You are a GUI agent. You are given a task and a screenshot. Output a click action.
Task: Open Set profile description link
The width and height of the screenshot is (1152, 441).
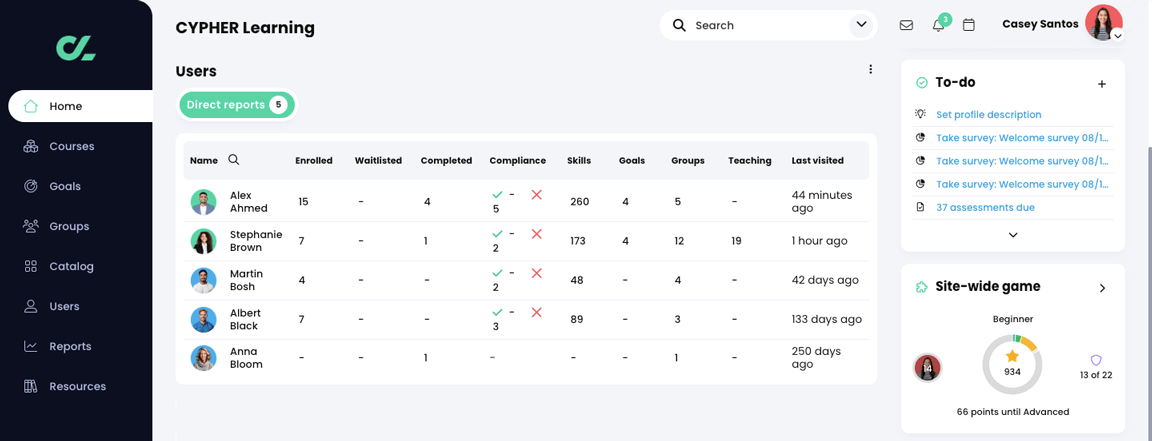coord(988,115)
